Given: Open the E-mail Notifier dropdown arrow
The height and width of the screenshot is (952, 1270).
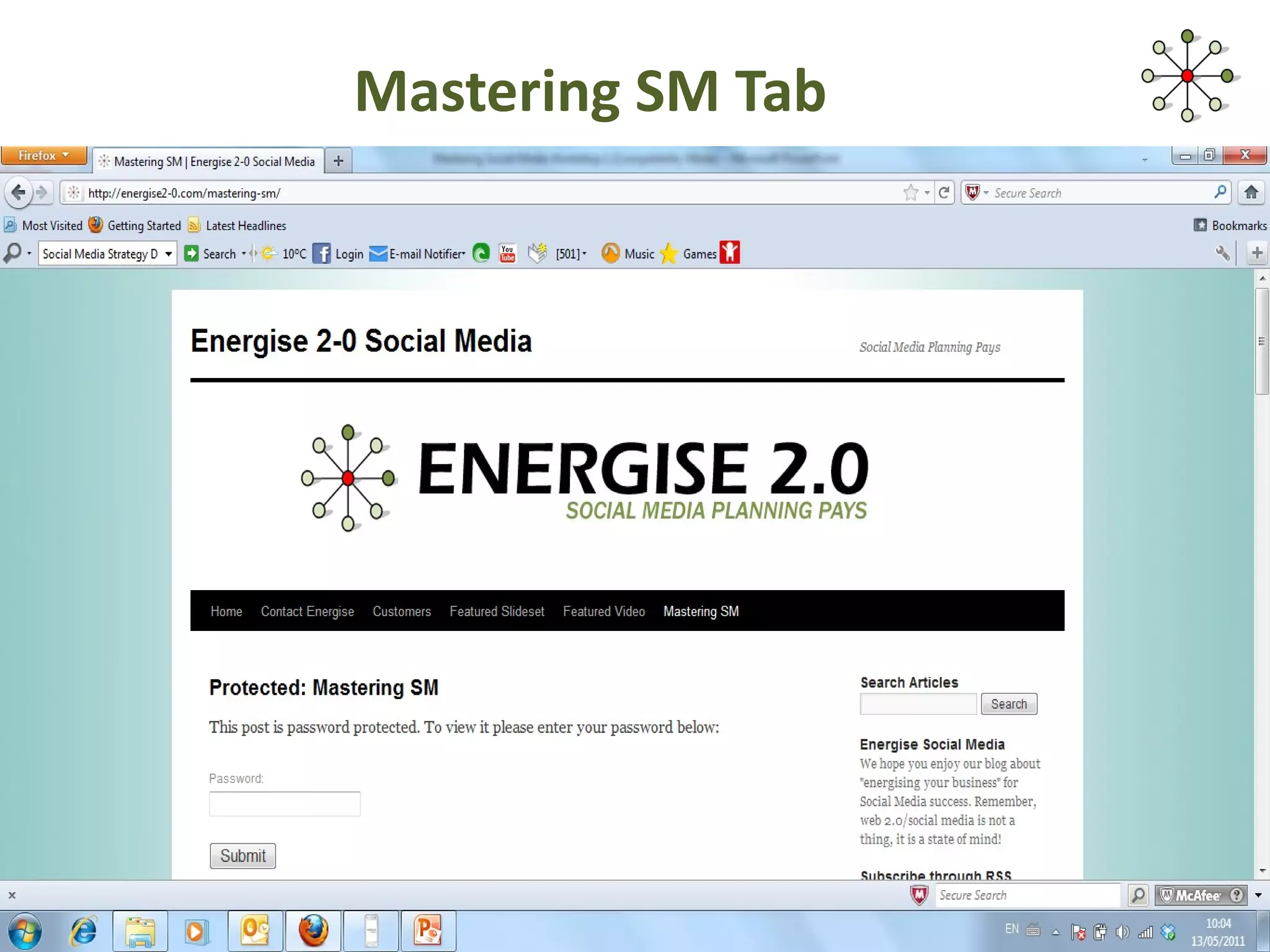Looking at the screenshot, I should pos(463,253).
